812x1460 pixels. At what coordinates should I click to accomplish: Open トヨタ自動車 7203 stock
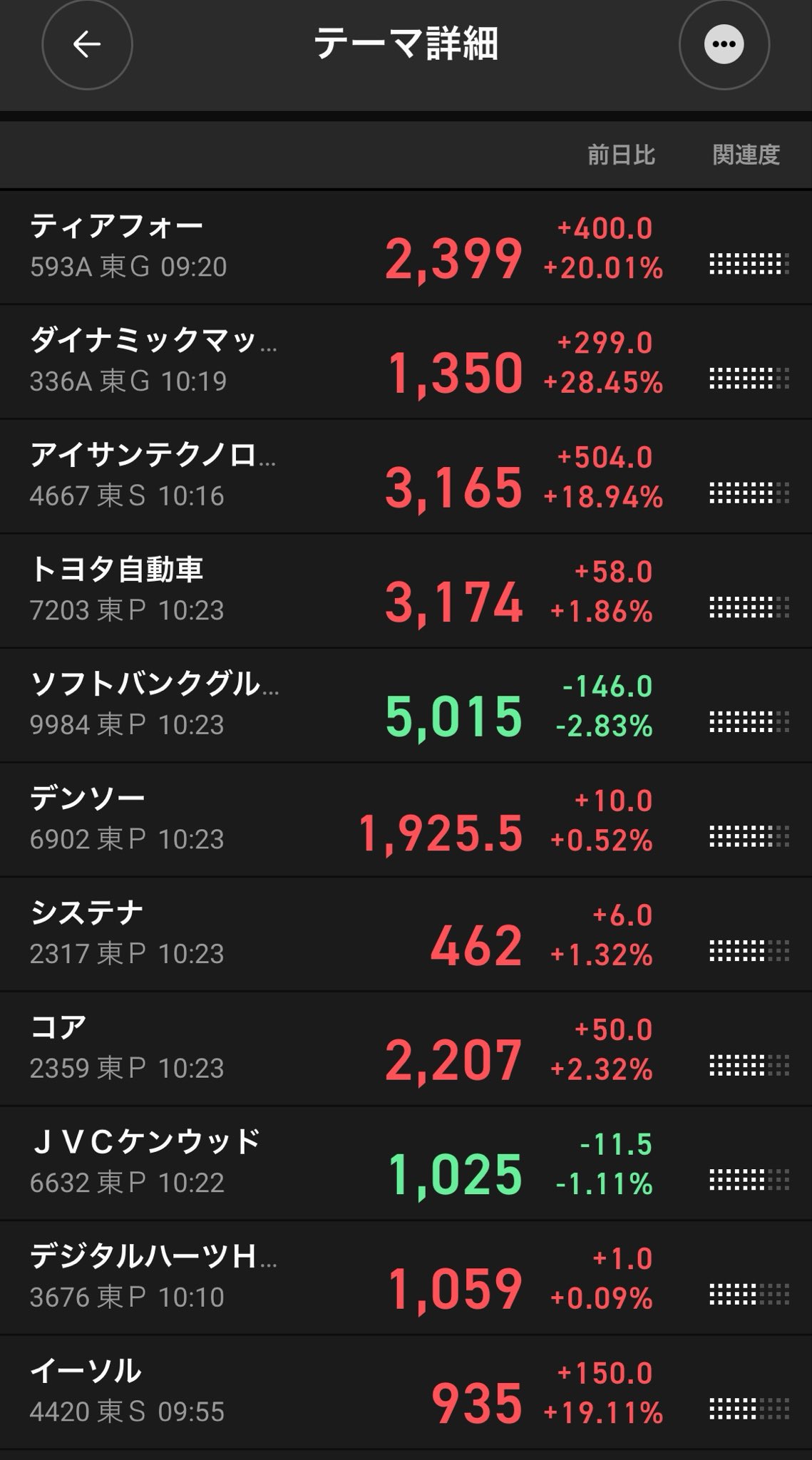point(406,591)
